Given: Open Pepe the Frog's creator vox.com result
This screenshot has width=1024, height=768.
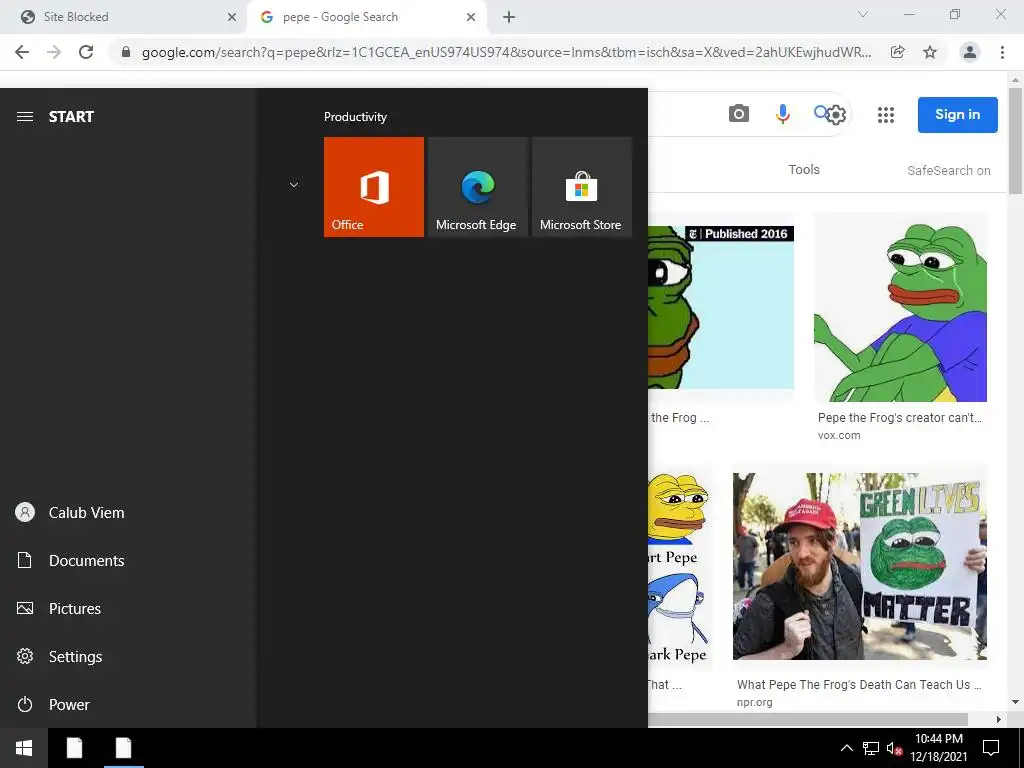Looking at the screenshot, I should click(x=899, y=418).
